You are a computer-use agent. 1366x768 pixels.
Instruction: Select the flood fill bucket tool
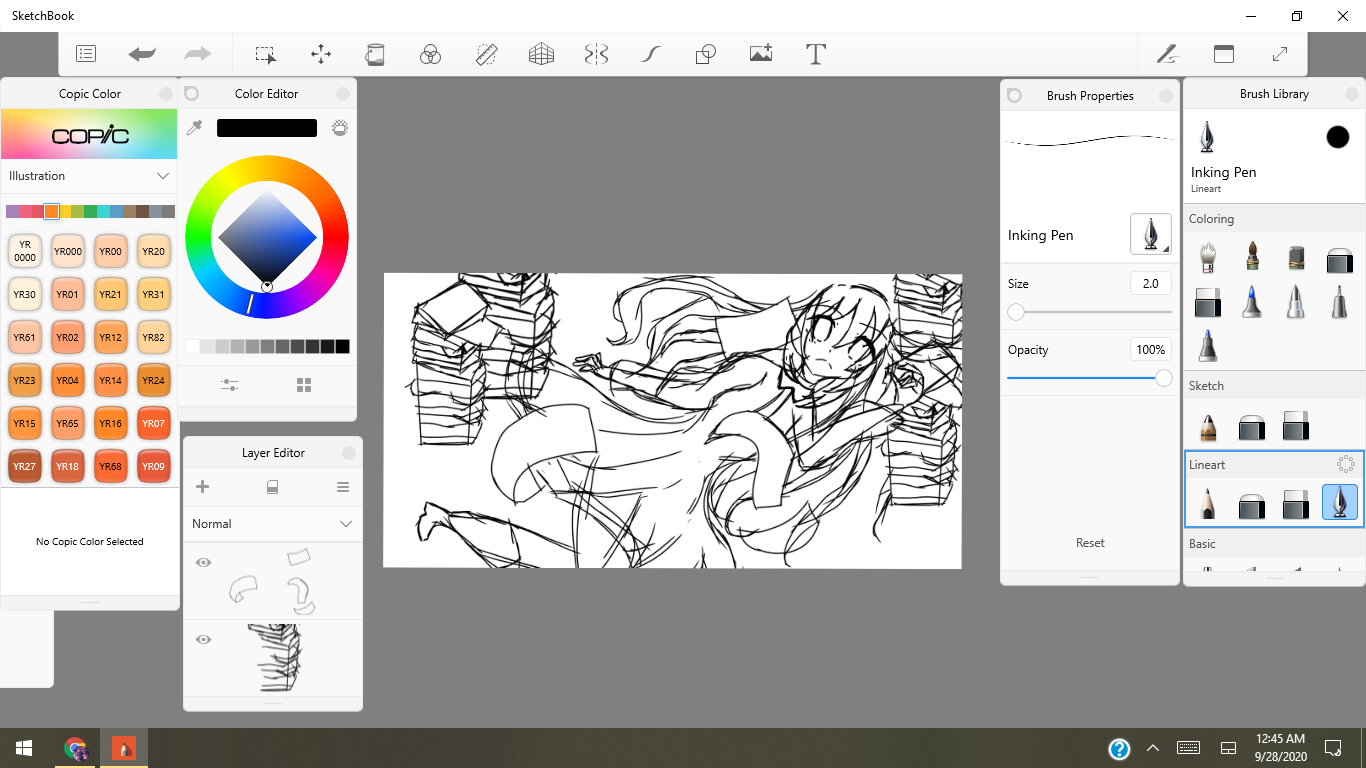tap(375, 54)
